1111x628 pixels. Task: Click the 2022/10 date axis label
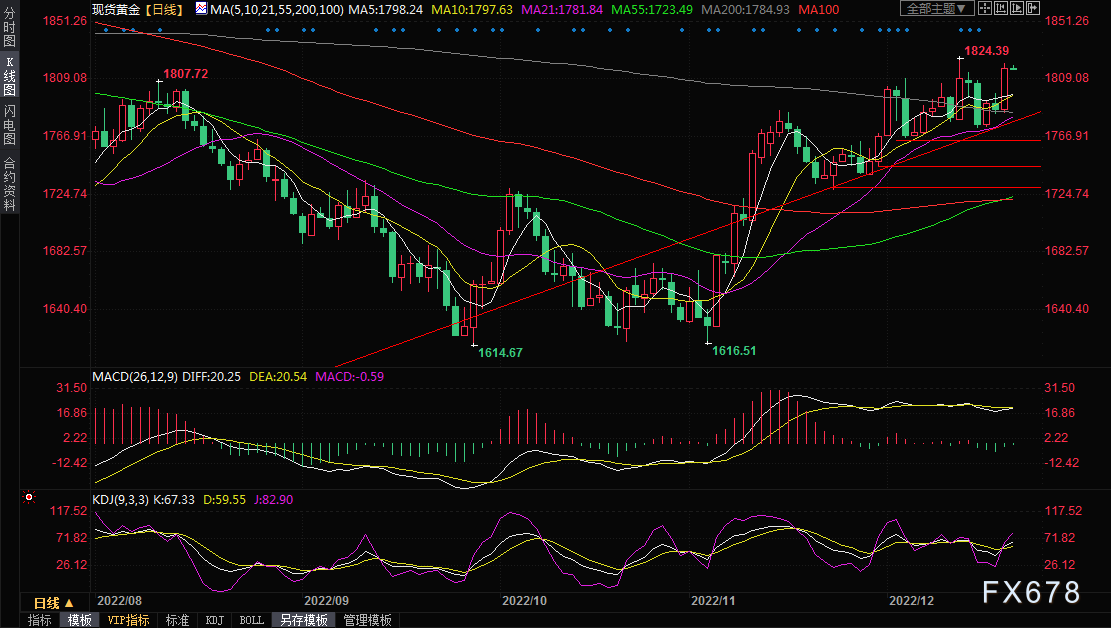[524, 600]
